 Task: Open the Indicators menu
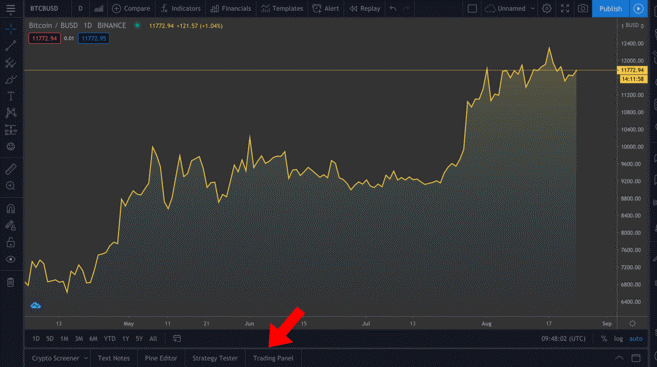[x=181, y=9]
